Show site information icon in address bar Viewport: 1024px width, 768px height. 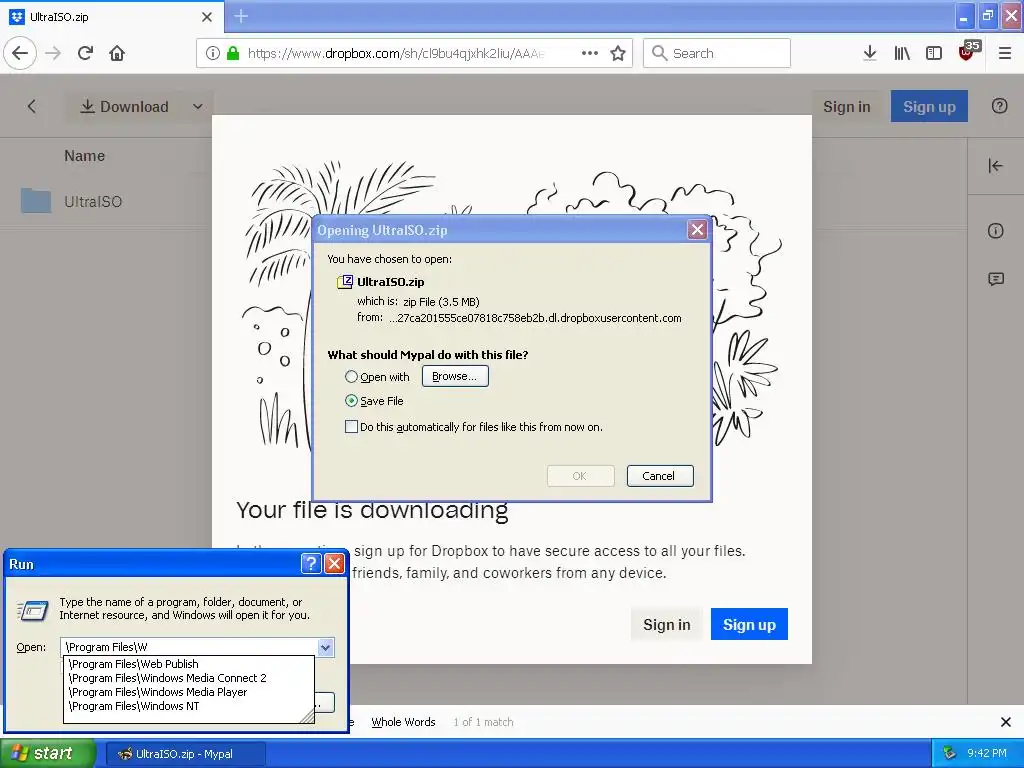[x=212, y=54]
